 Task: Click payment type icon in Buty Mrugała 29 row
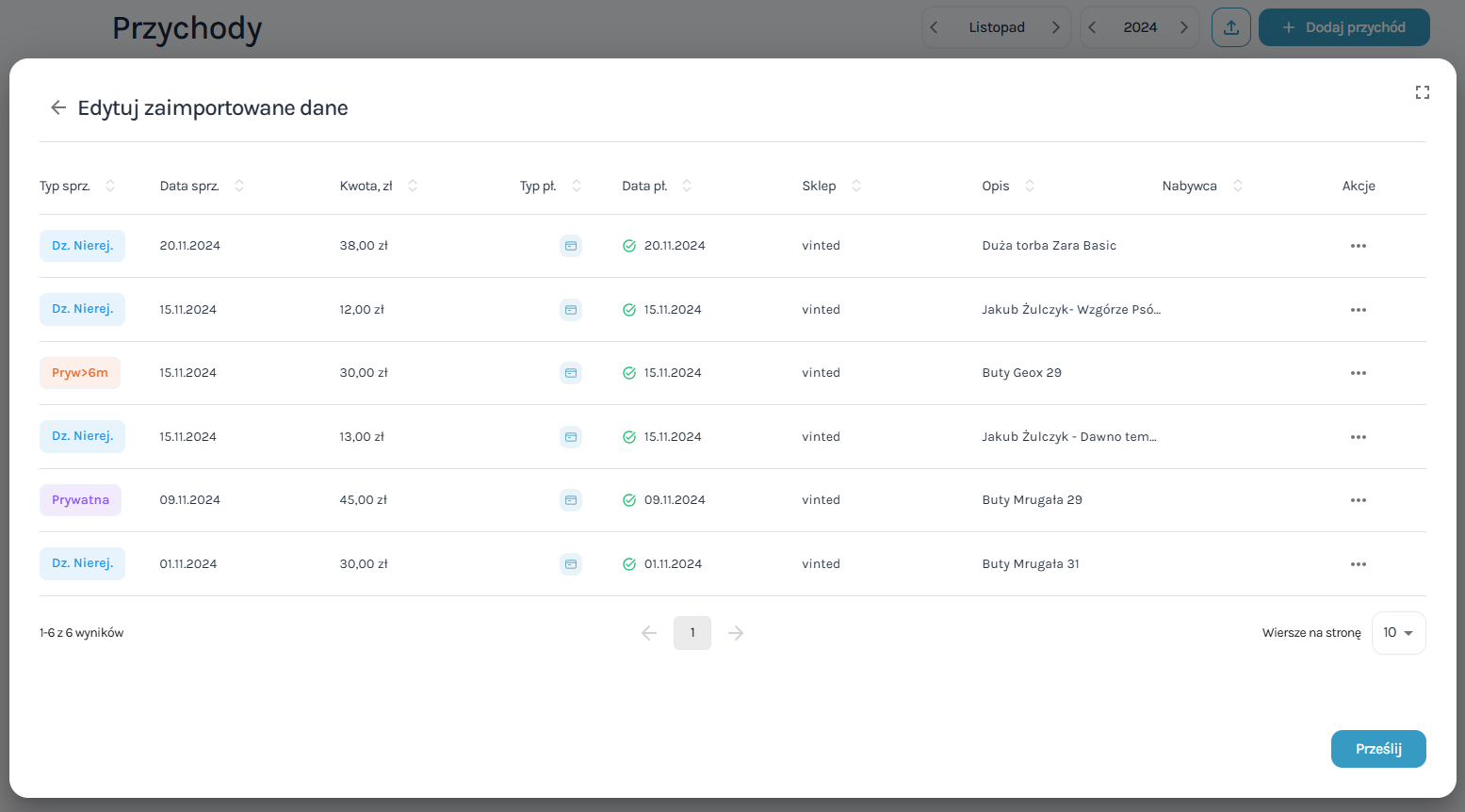(570, 500)
